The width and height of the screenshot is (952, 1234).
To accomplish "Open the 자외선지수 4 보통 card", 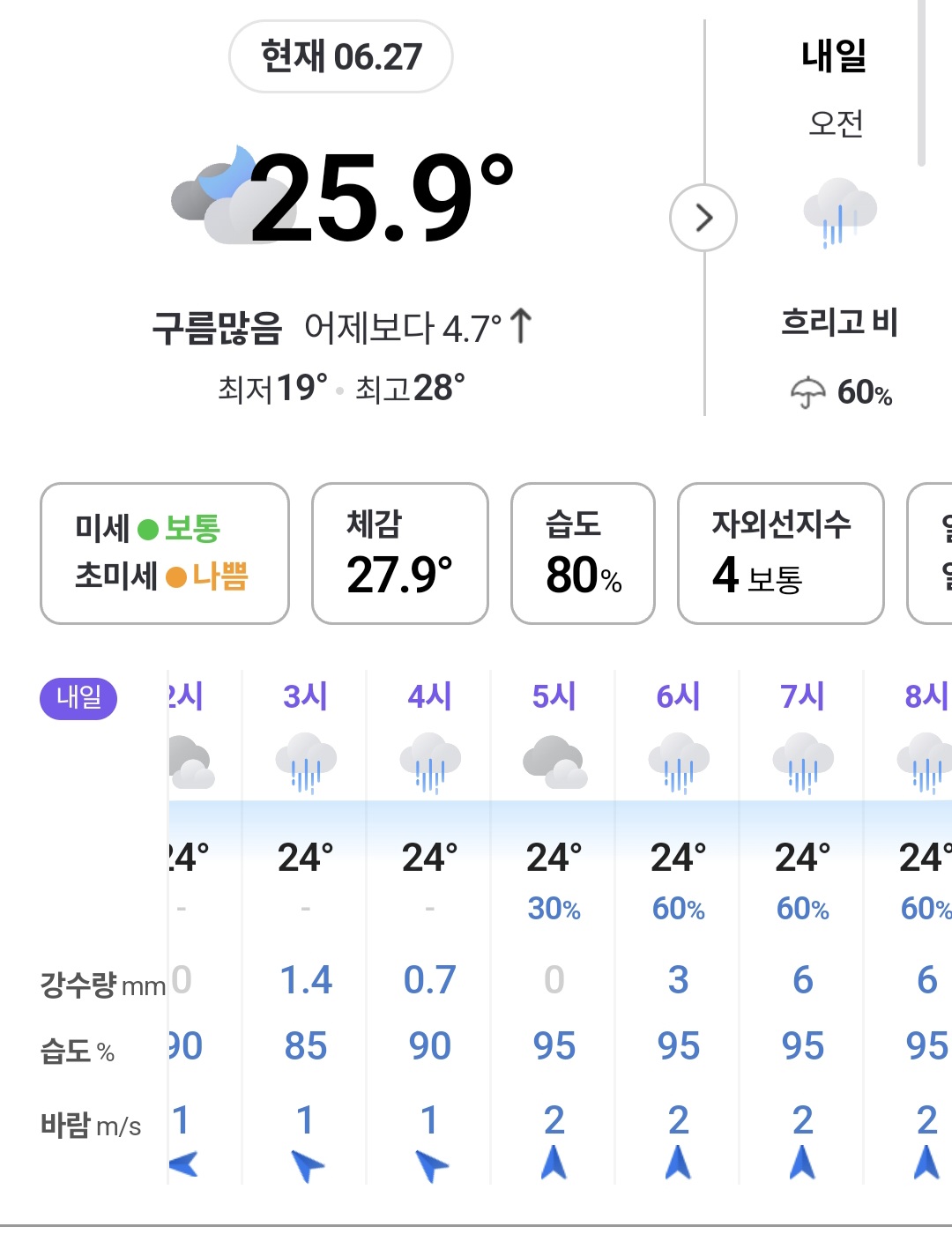I will click(x=781, y=554).
